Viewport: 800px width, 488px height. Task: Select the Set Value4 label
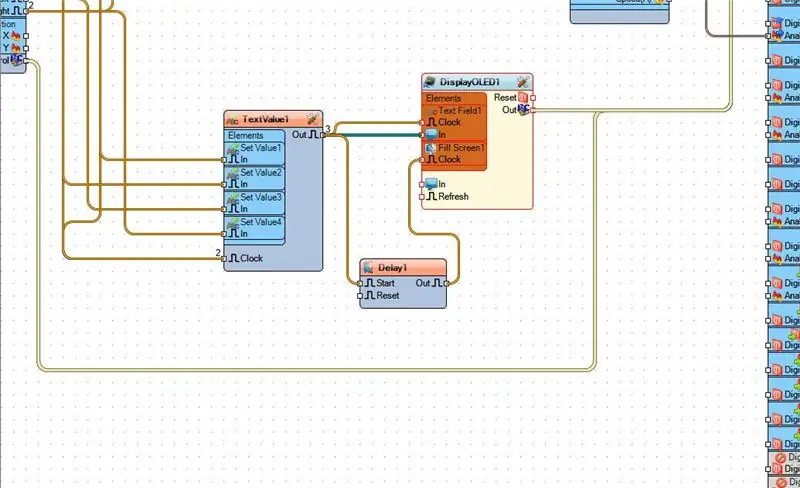[261, 222]
